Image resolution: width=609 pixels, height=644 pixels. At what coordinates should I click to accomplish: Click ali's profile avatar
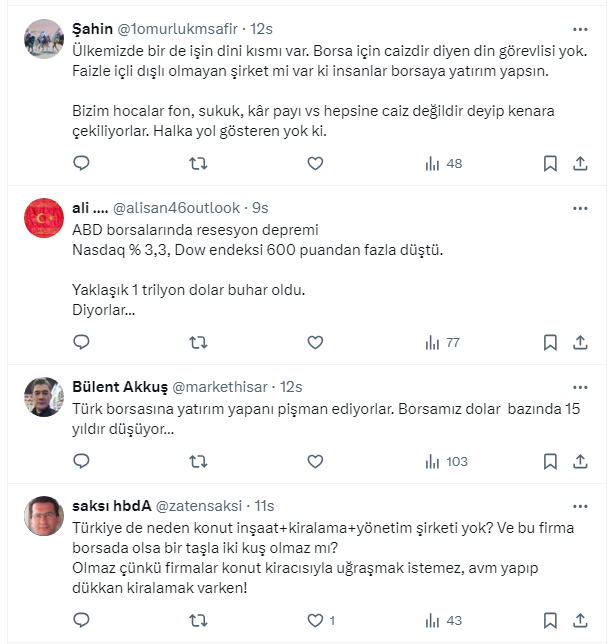tap(44, 219)
